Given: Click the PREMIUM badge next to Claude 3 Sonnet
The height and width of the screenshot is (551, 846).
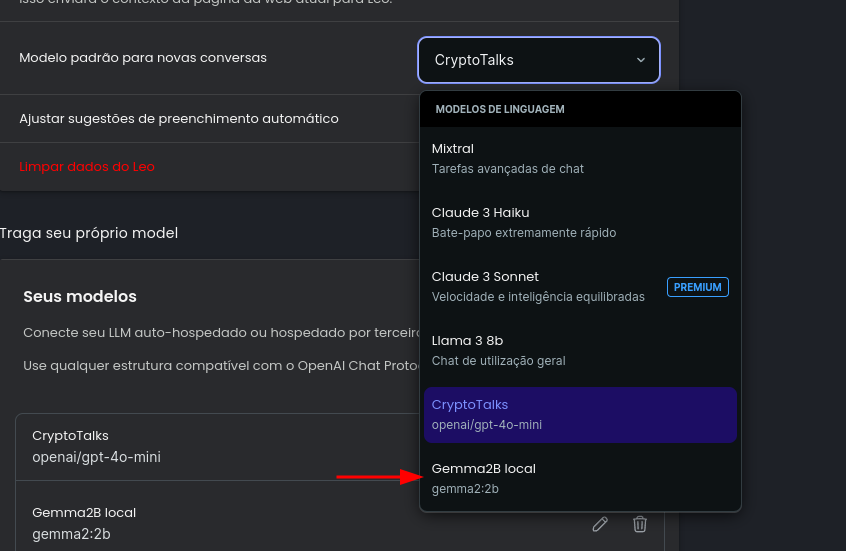Looking at the screenshot, I should 697,287.
